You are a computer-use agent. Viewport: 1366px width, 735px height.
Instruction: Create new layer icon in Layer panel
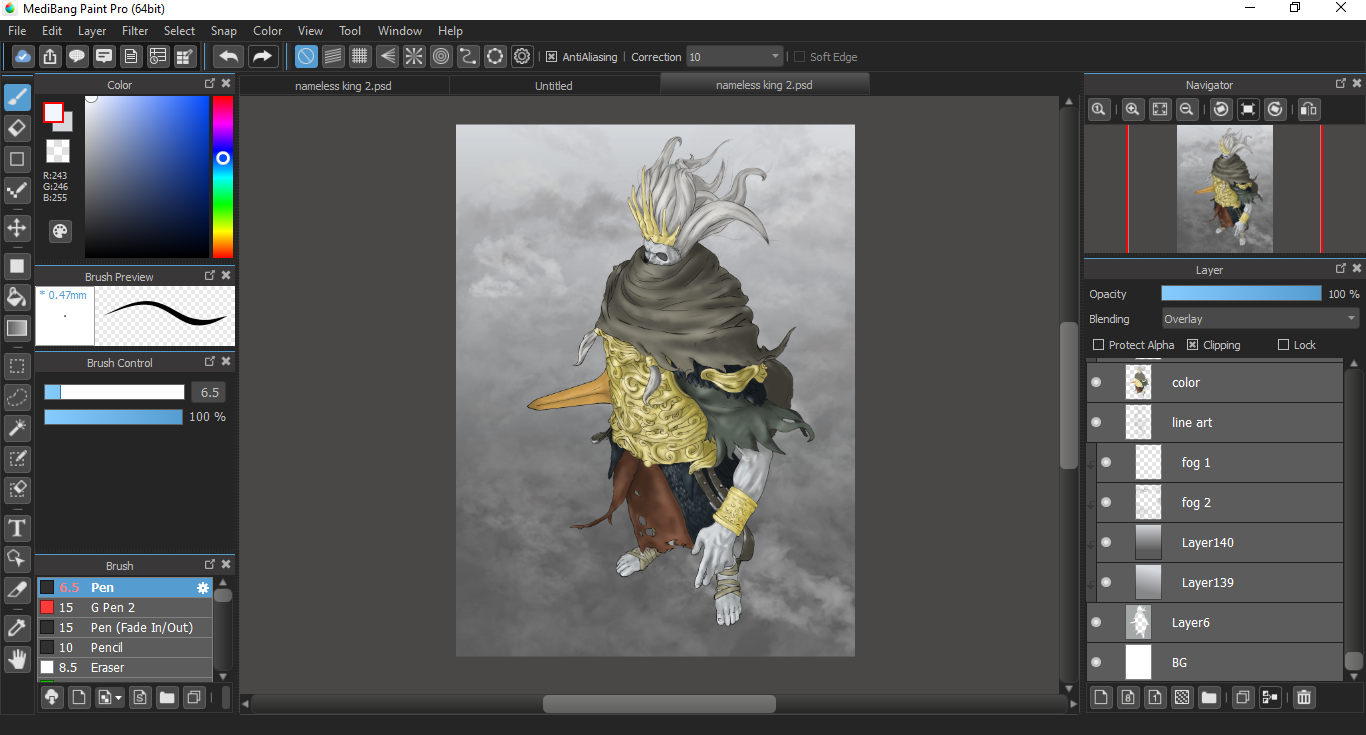(1100, 697)
